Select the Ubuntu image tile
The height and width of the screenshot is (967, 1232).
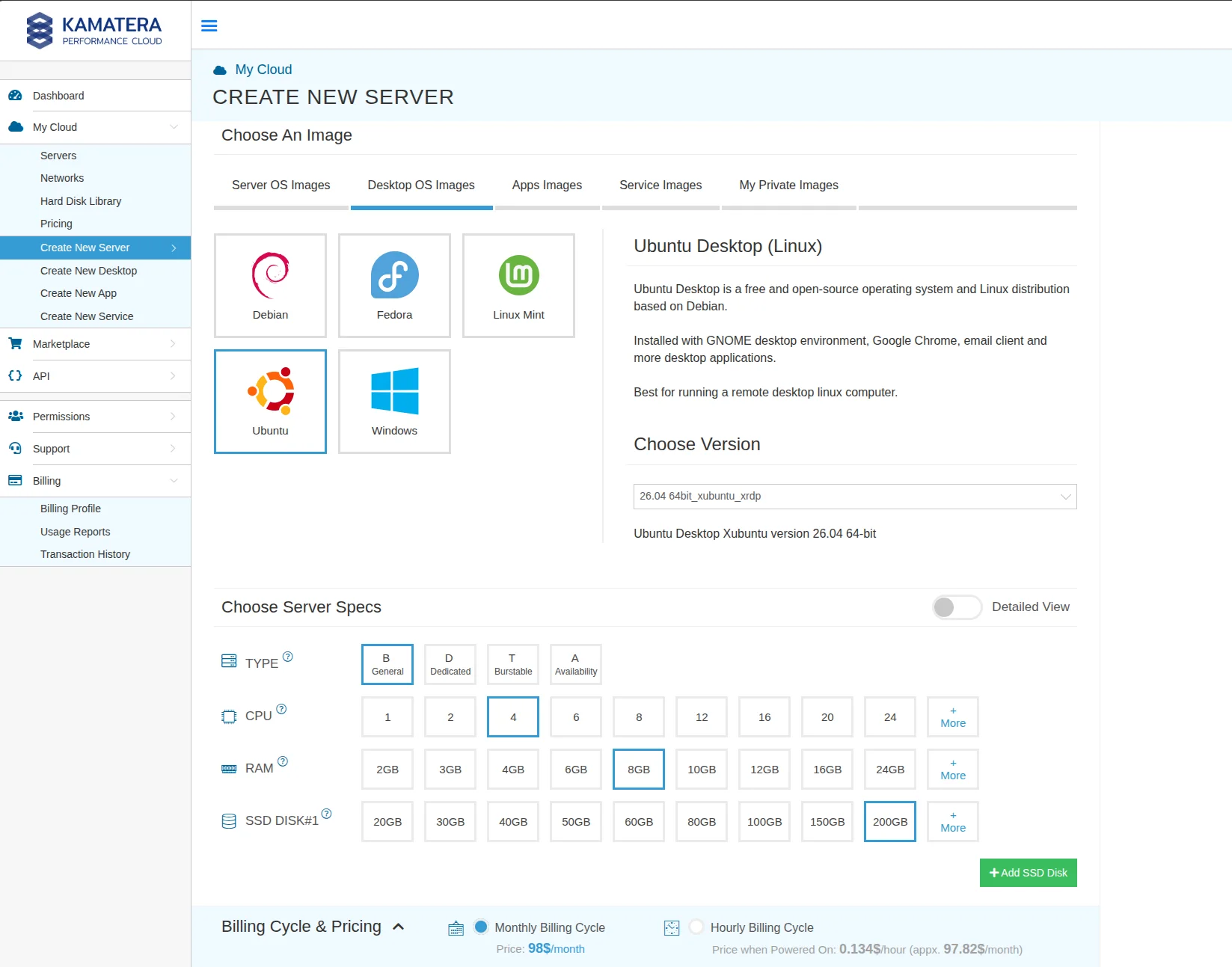[x=270, y=402]
